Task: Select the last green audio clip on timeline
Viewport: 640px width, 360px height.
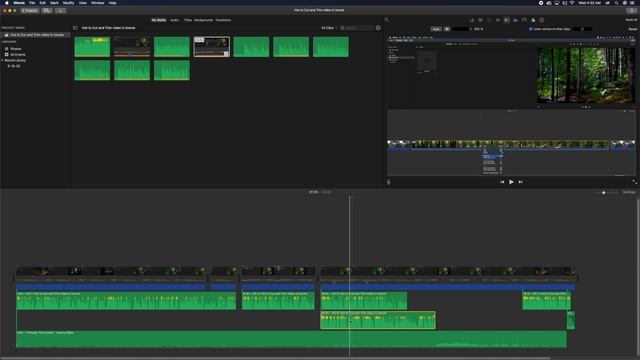Action: pos(571,320)
